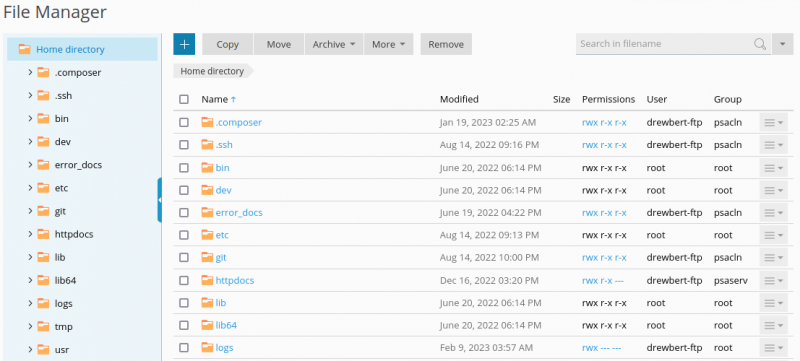Screen dimensions: 800x361
Task: Edit permissions rwx r-x --- for httpdocs
Action: (x=604, y=280)
